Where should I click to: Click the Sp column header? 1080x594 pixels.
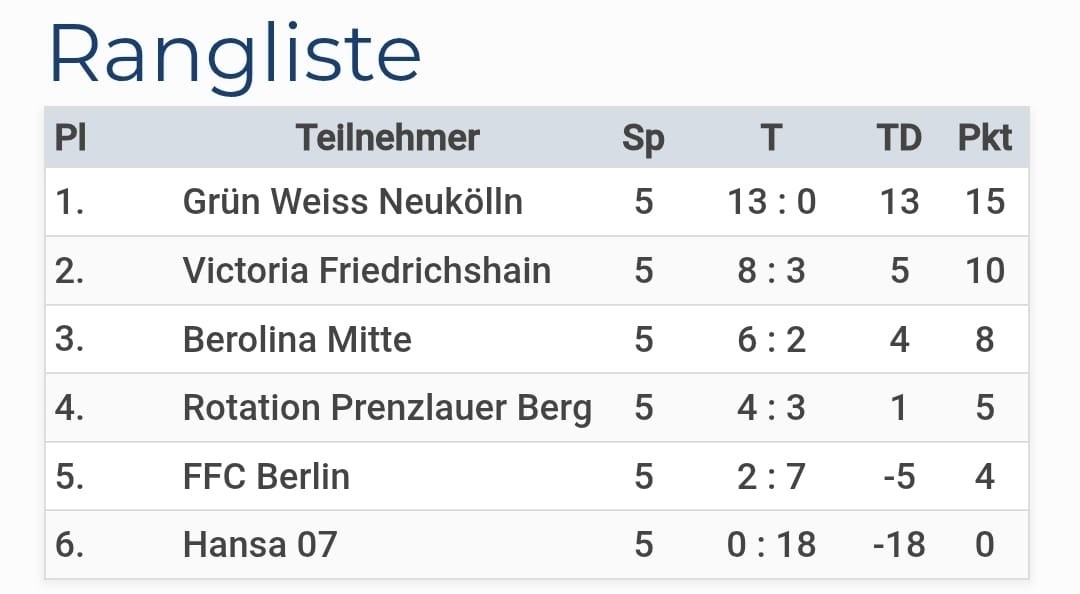click(643, 138)
